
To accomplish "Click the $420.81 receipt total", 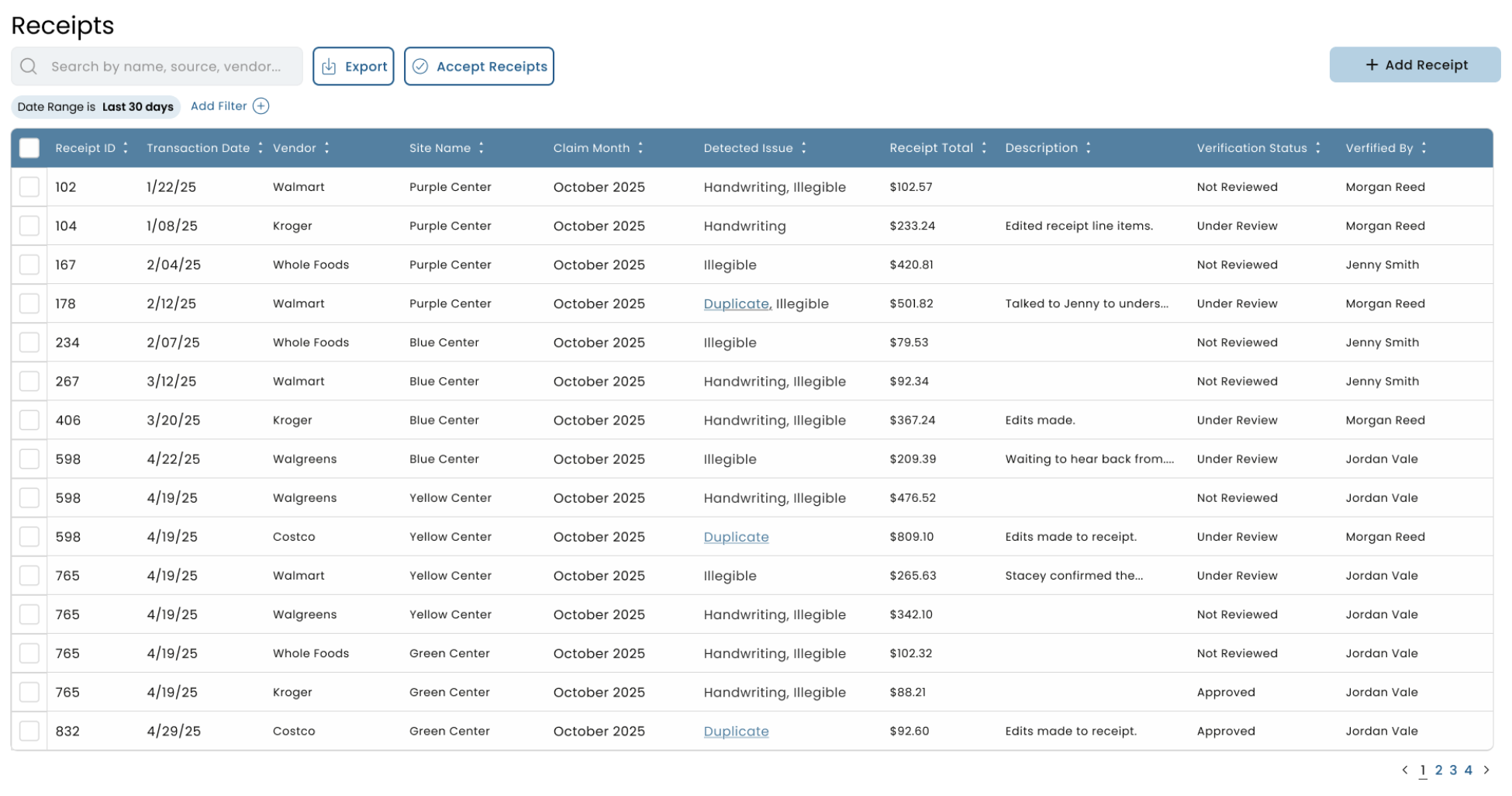I will [911, 265].
